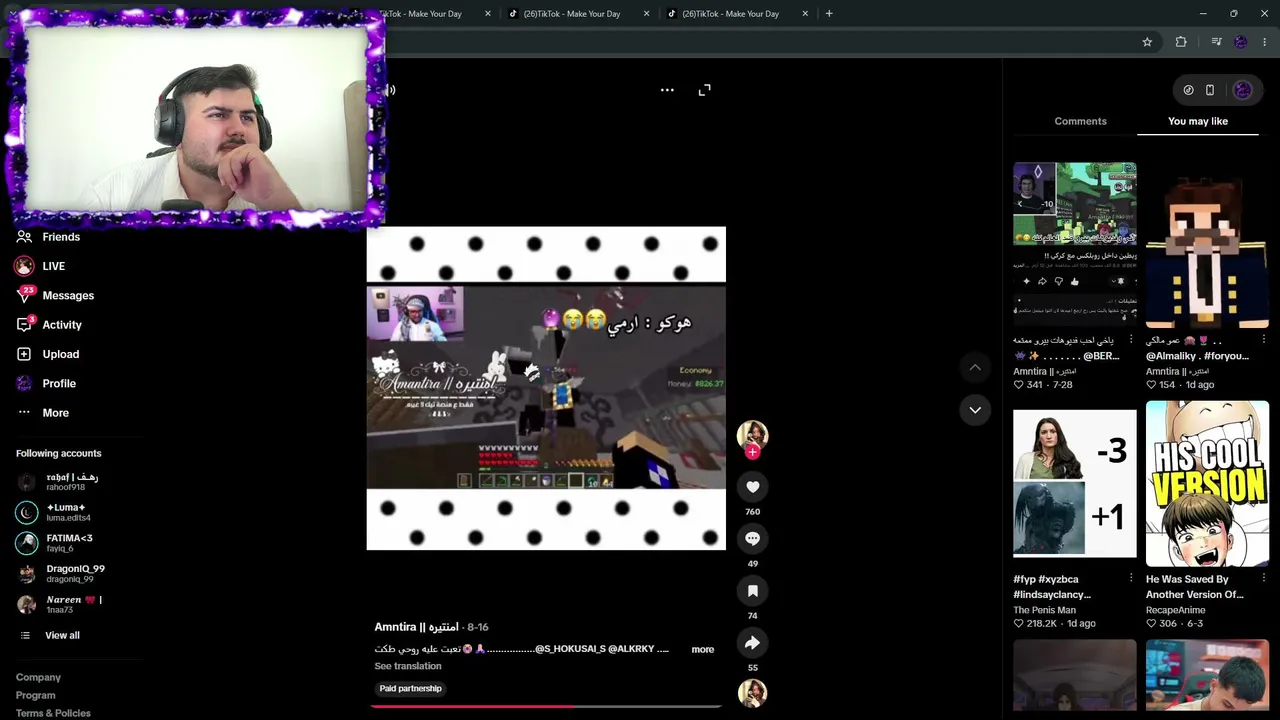
Task: Bookmark this page with star icon
Action: 1147,42
